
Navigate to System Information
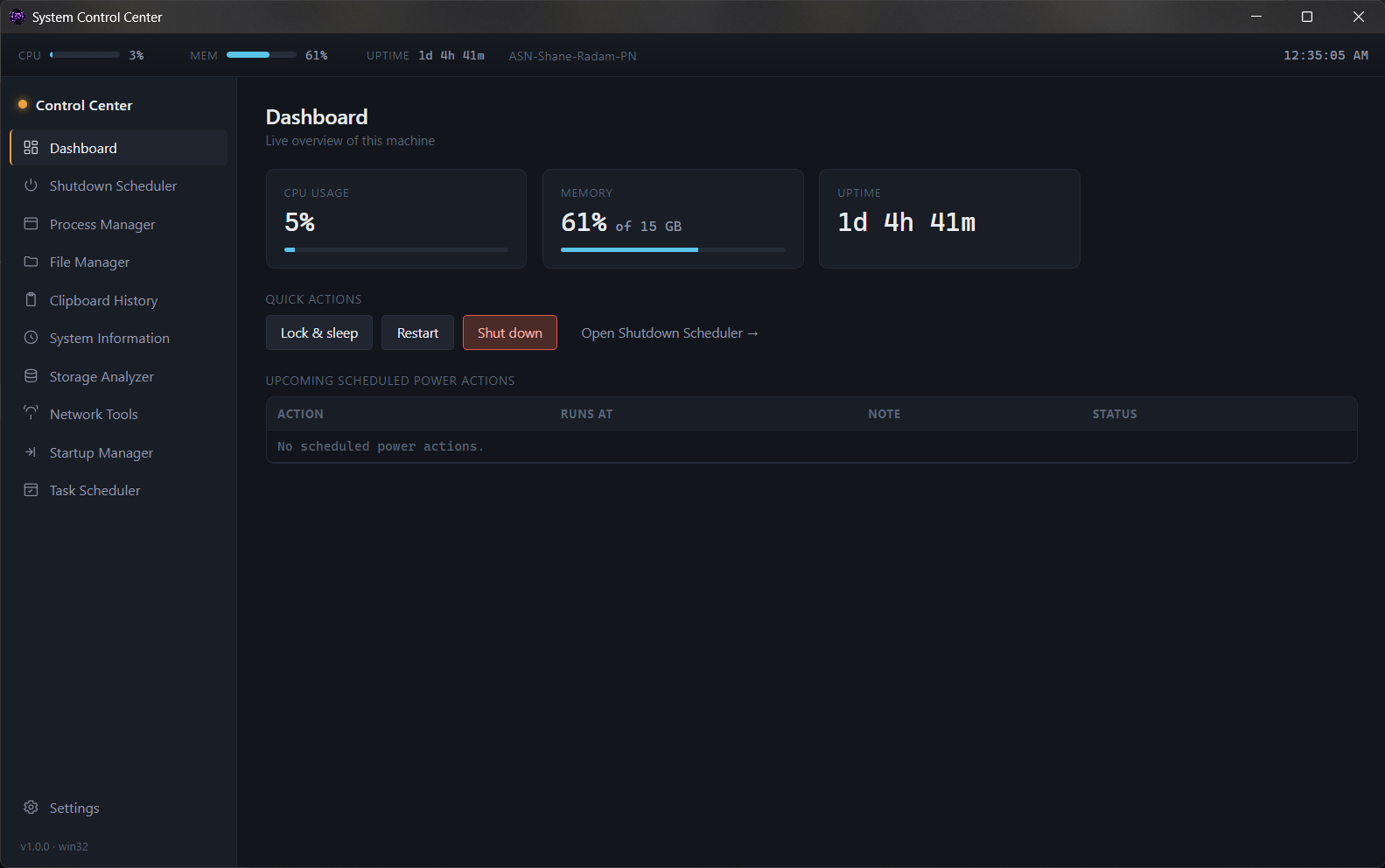tap(118, 338)
